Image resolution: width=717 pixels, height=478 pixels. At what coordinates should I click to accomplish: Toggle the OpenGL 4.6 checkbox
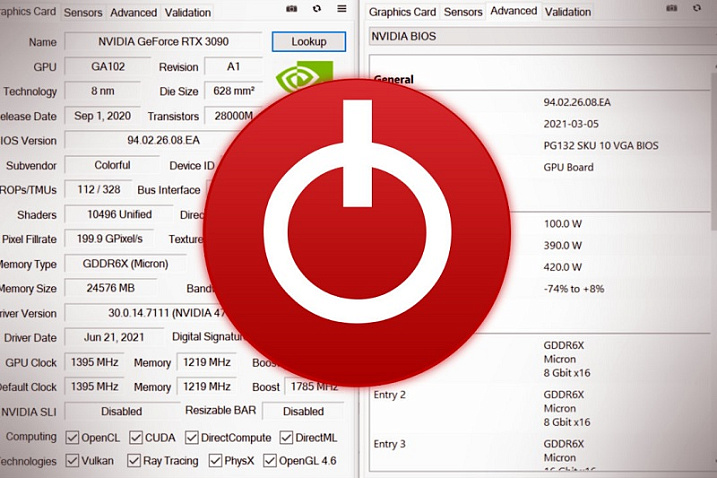pyautogui.click(x=270, y=460)
